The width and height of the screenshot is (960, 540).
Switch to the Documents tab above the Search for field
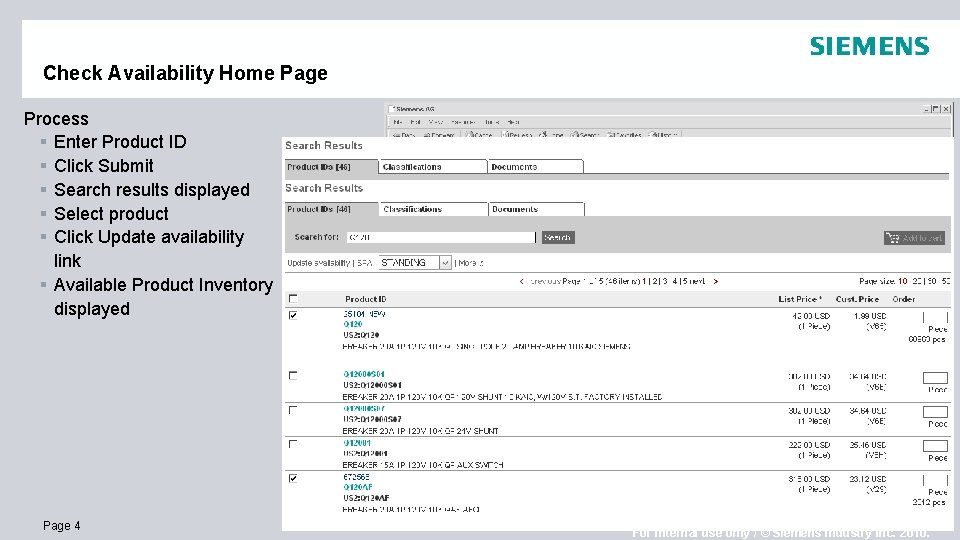click(536, 209)
